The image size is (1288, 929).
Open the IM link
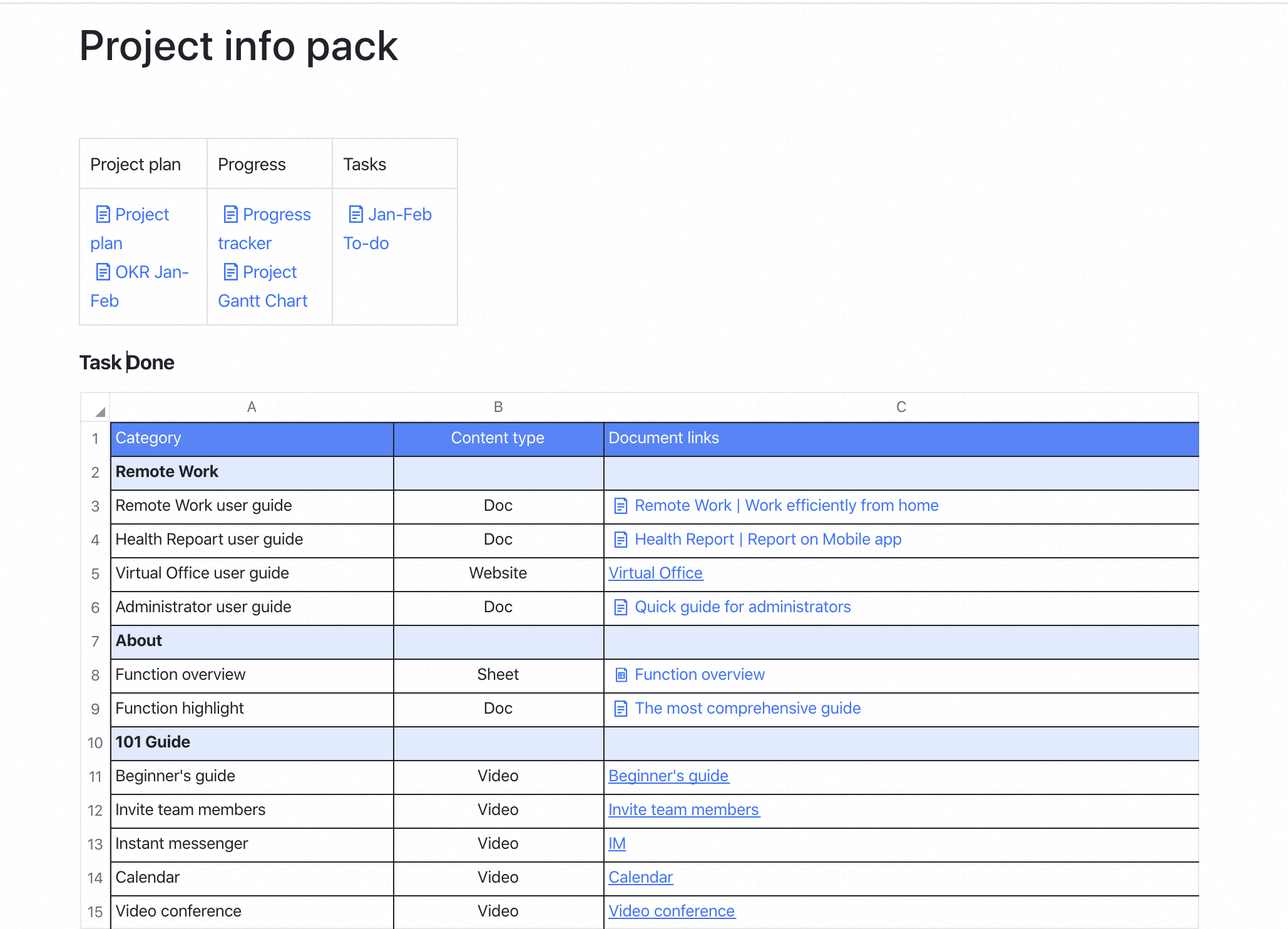click(616, 843)
